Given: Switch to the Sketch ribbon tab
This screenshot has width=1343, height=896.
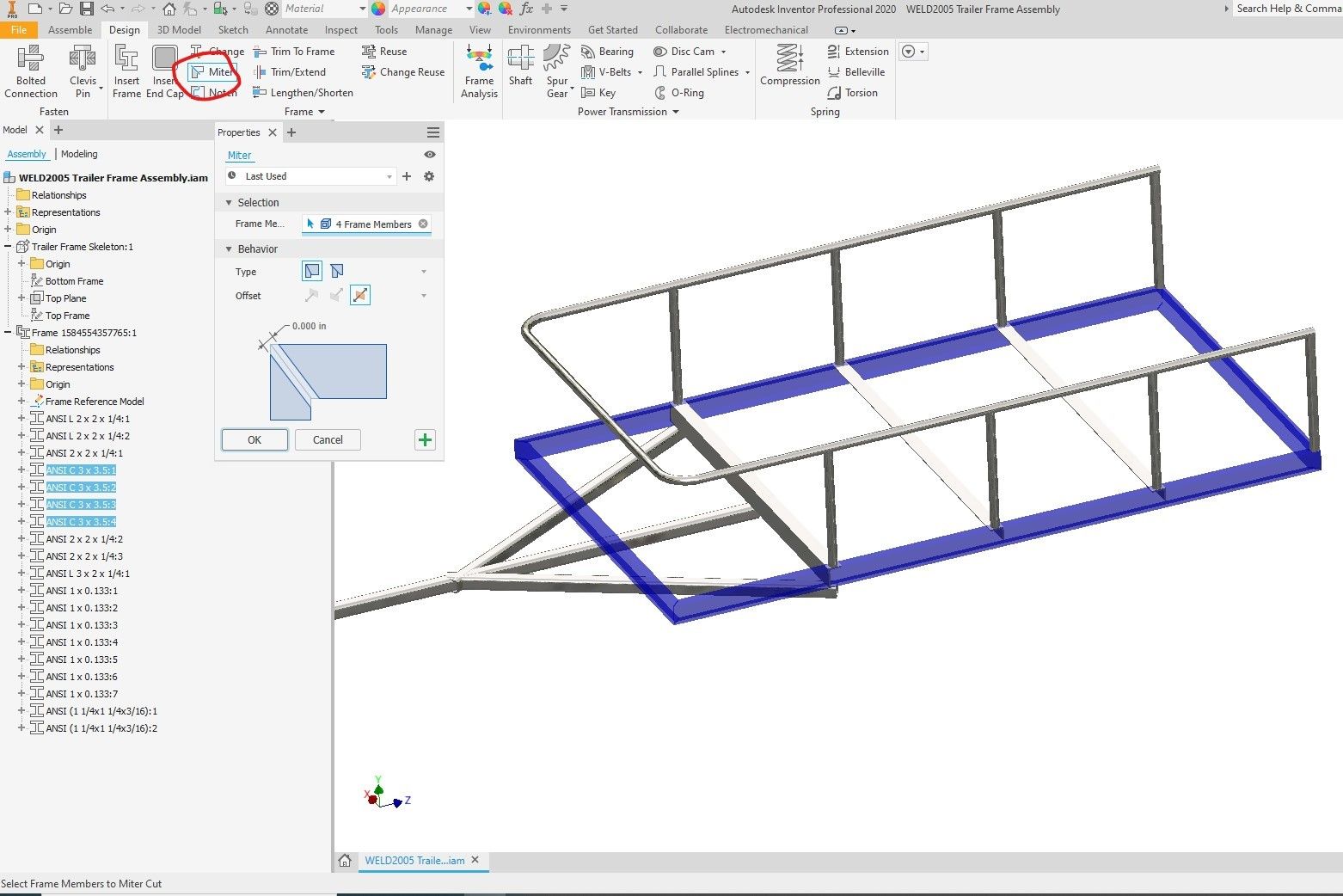Looking at the screenshot, I should pos(233,30).
